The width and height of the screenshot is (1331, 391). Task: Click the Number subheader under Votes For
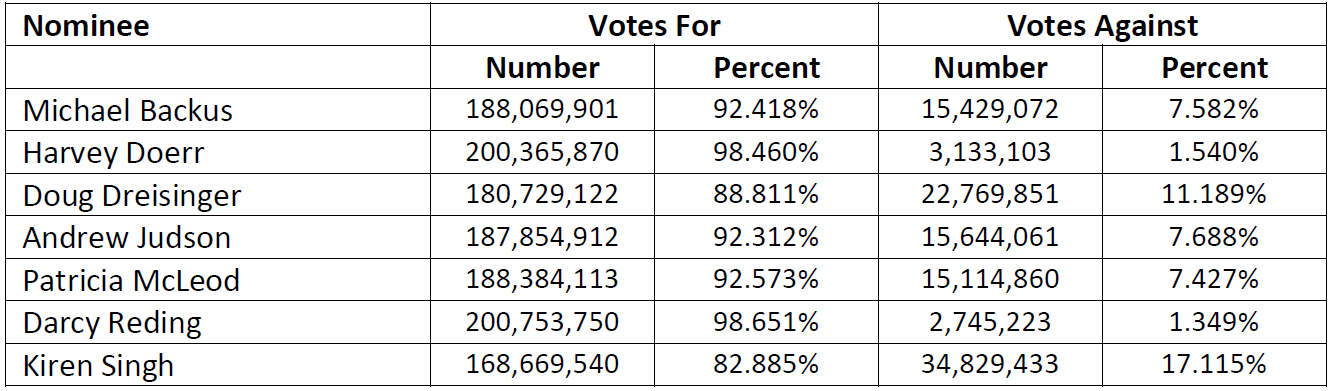543,68
